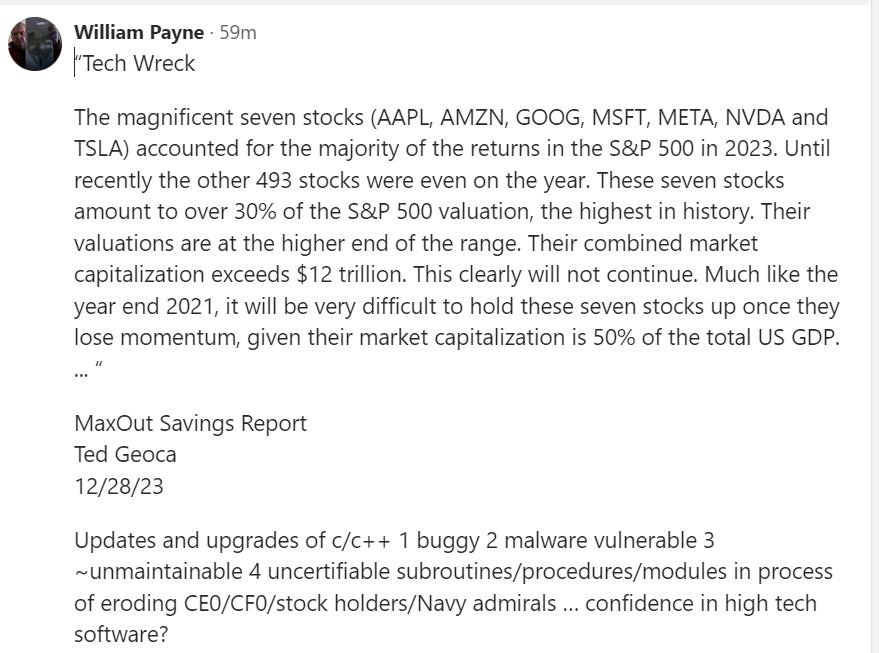Click the MSFT ticker symbol
The height and width of the screenshot is (653, 879).
621,117
